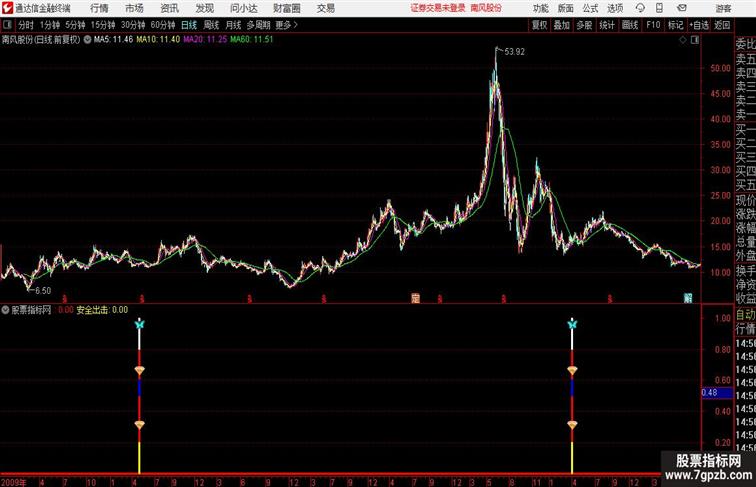Click the 游客 user label
The width and height of the screenshot is (756, 487).
(723, 8)
